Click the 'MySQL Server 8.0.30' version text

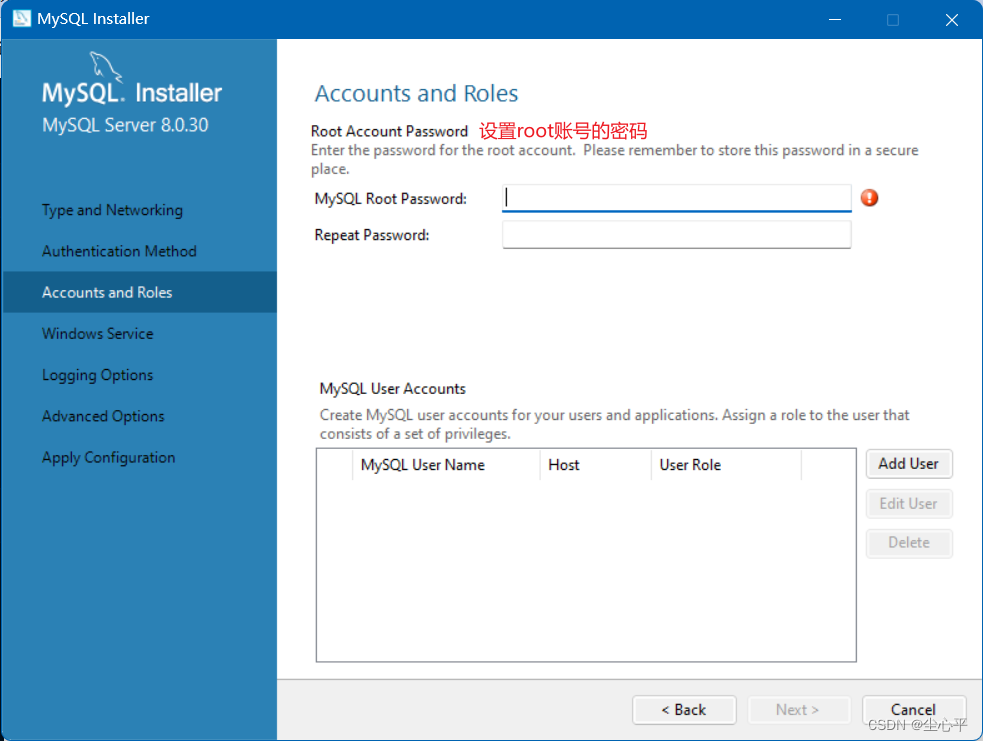pos(125,125)
